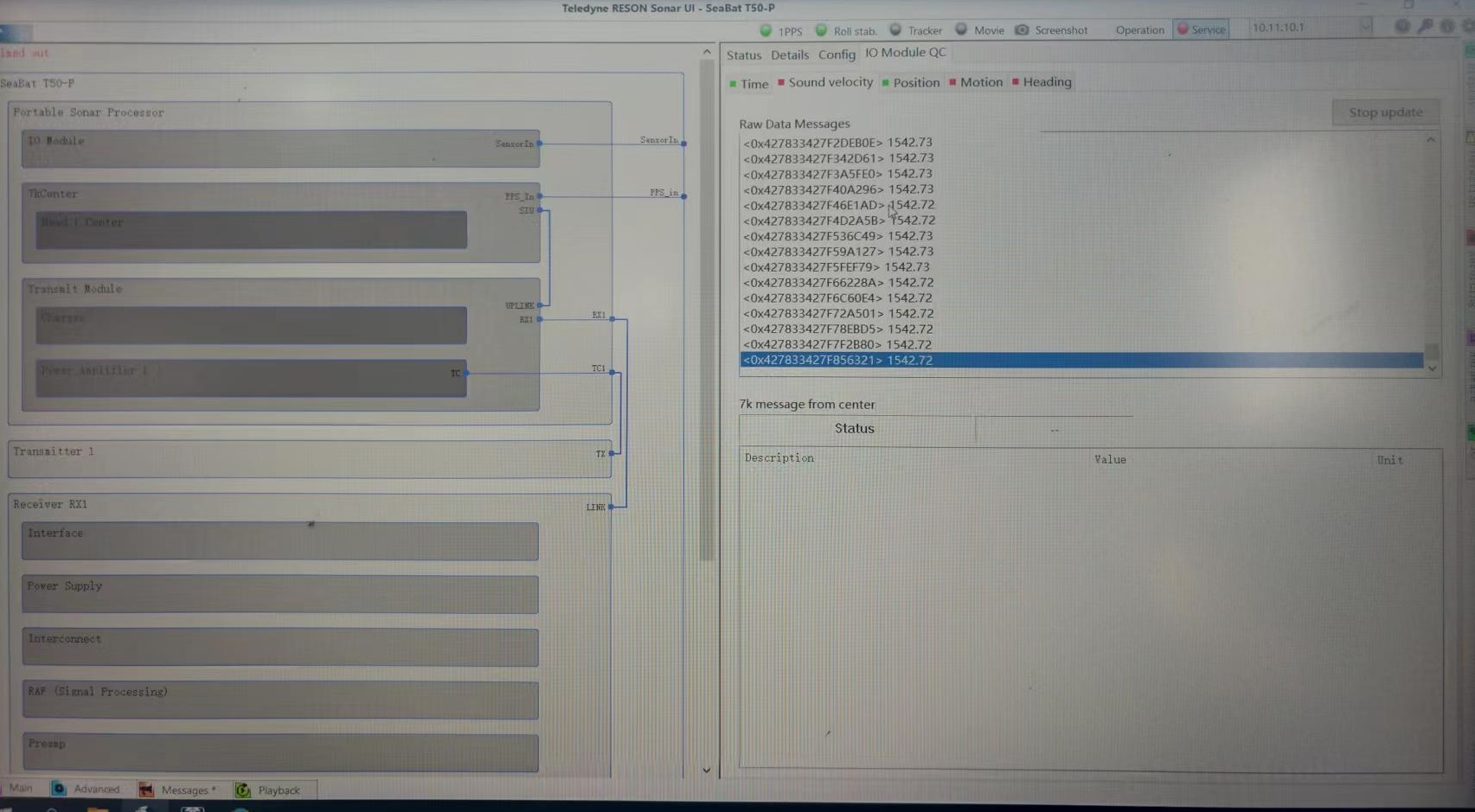Open the Details tab
Viewport: 1475px width, 812px height.
click(x=790, y=55)
